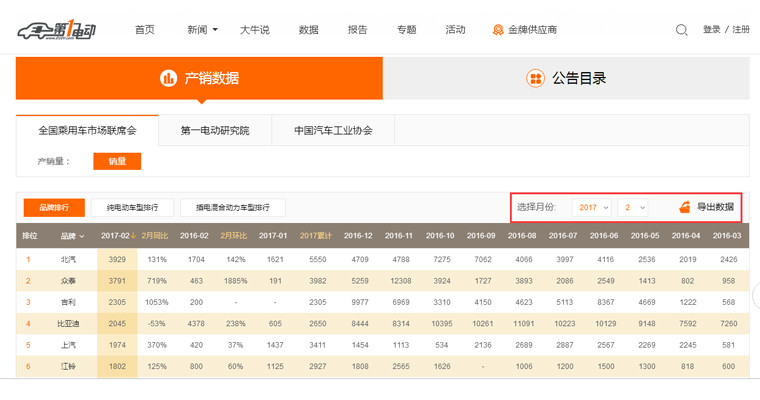
Task: Switch to the 公告目录 tab
Action: tap(566, 78)
